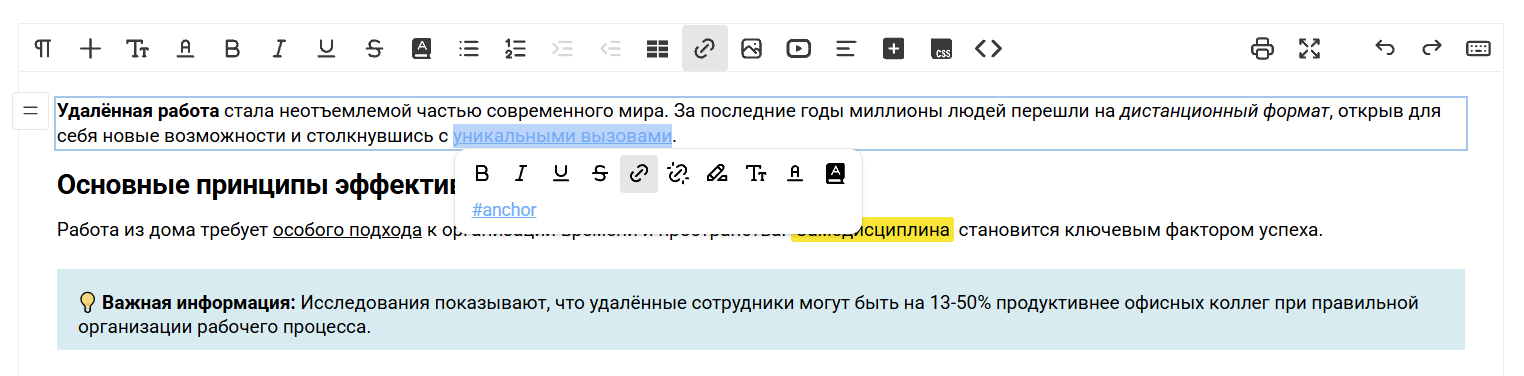Open the text size tool in main toolbar
Screen dimensions: 1524x376
coord(137,48)
